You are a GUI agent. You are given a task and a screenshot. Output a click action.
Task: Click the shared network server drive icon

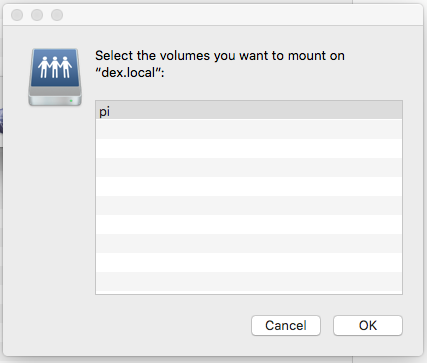[55, 77]
